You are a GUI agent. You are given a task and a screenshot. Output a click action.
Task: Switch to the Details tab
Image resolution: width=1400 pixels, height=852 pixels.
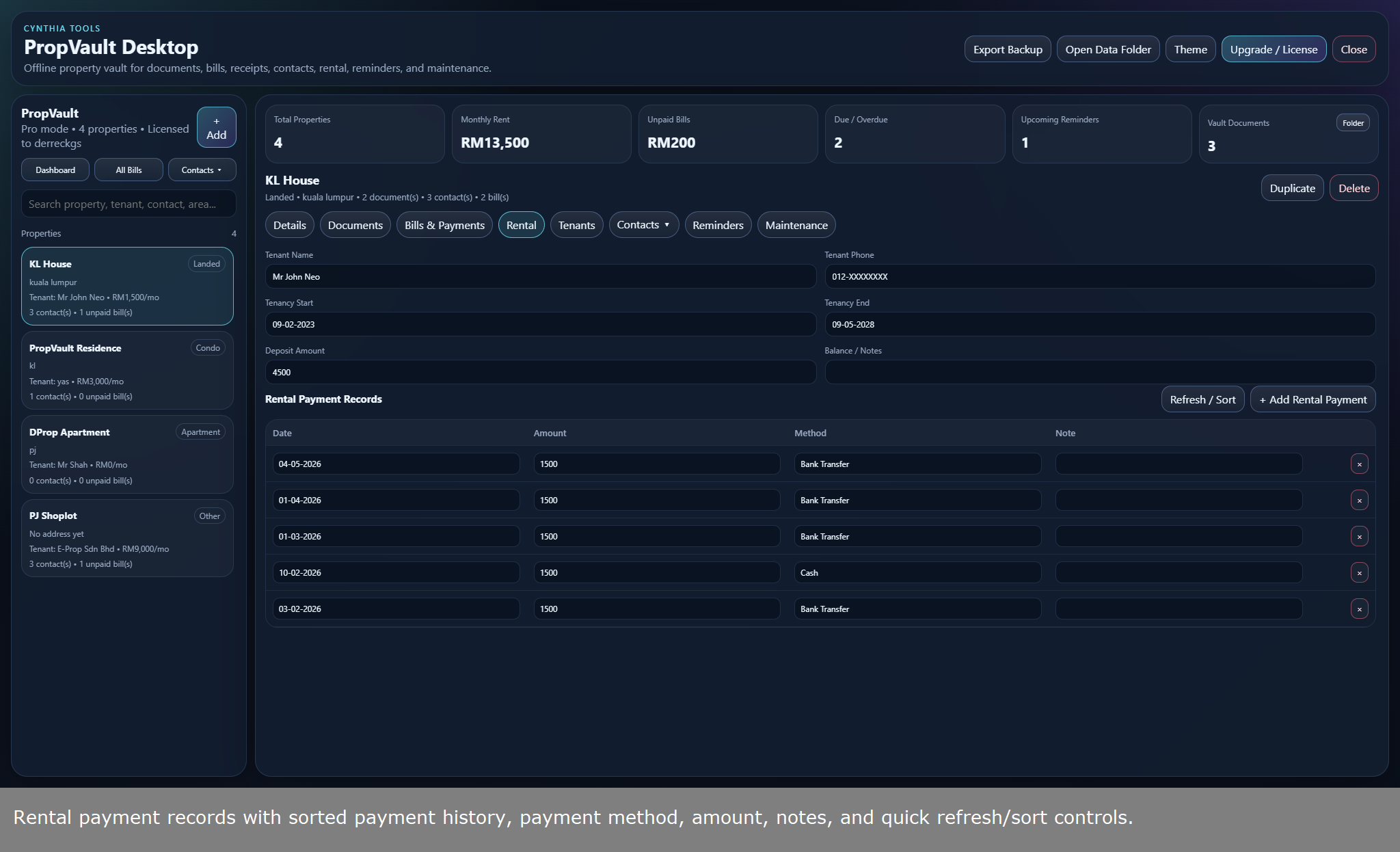tap(289, 225)
